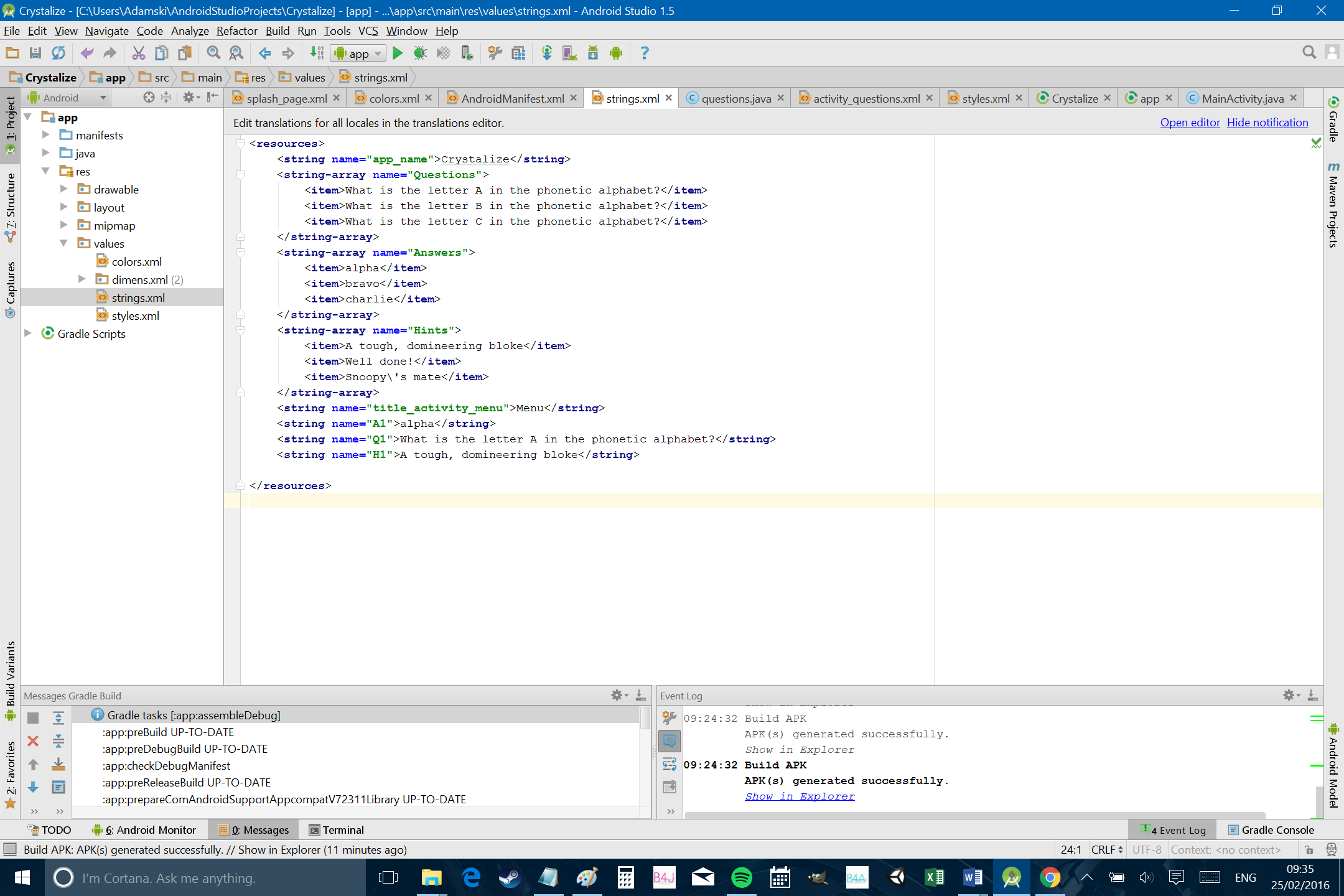Change CRLF line separator in status bar
1344x896 pixels.
tap(1106, 849)
